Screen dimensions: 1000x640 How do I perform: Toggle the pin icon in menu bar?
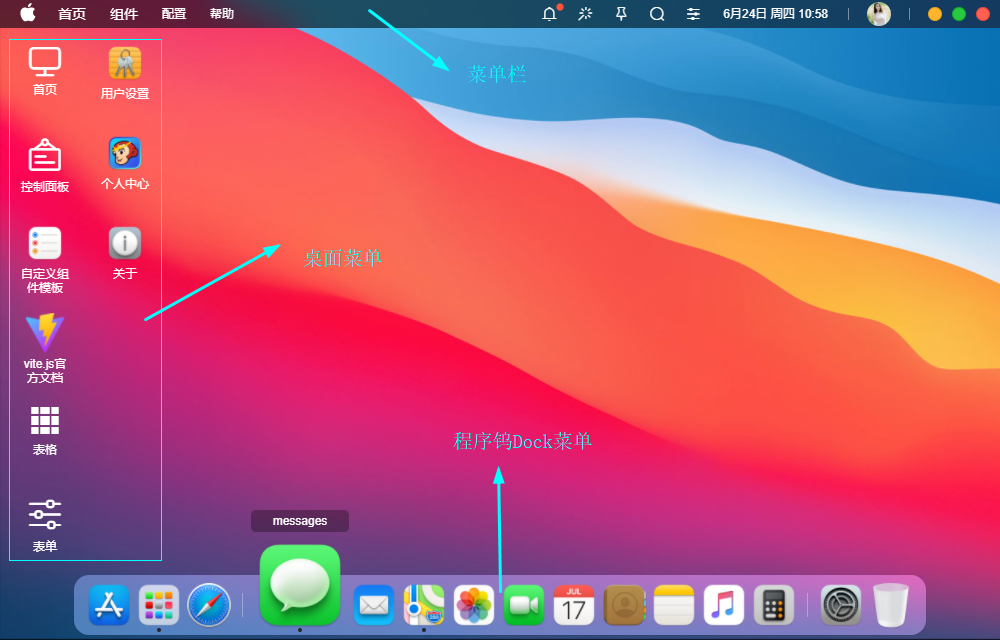tap(621, 14)
